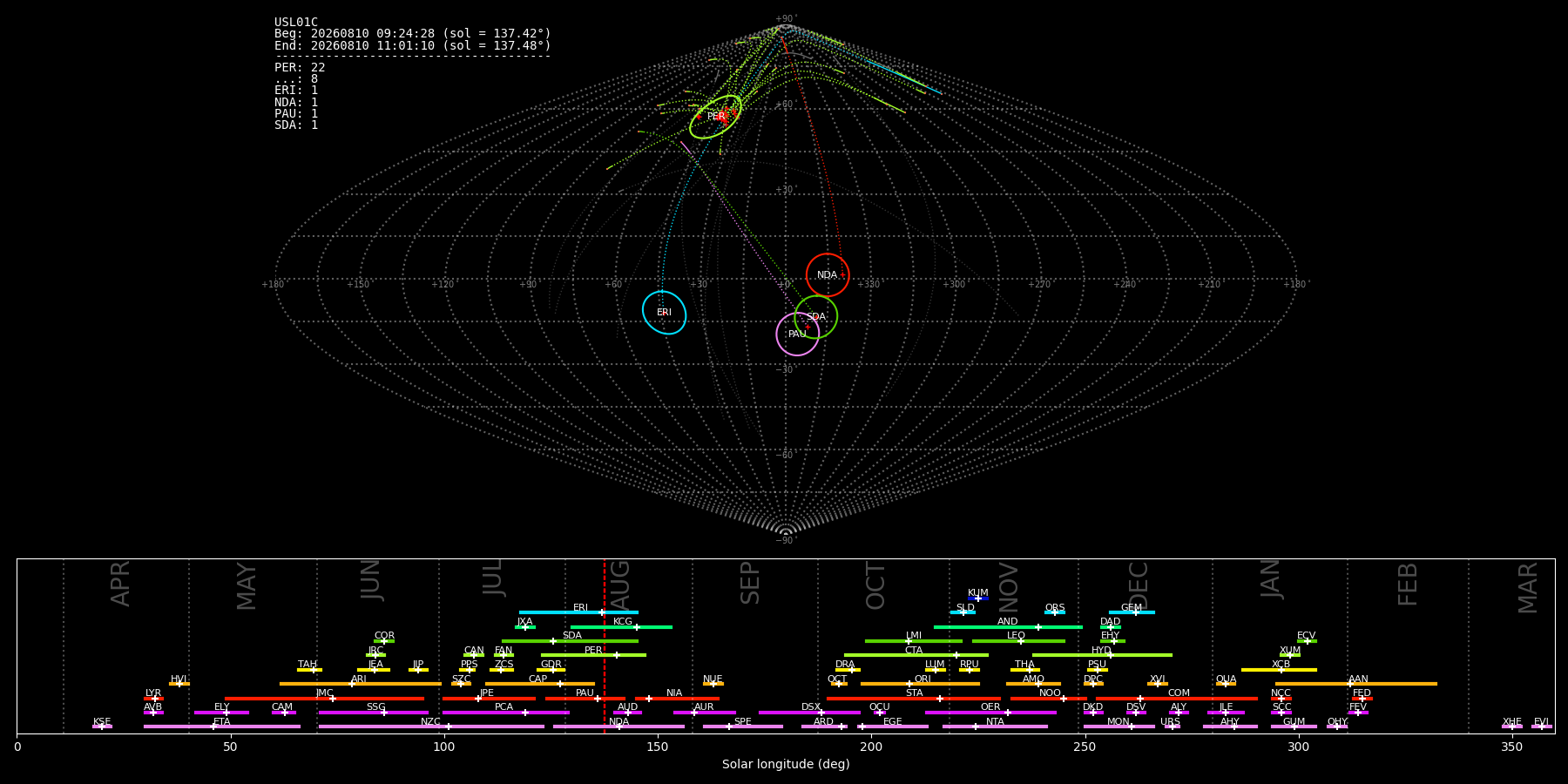
Task: Click the 150 tick label on longitude axis
Action: pyautogui.click(x=658, y=747)
